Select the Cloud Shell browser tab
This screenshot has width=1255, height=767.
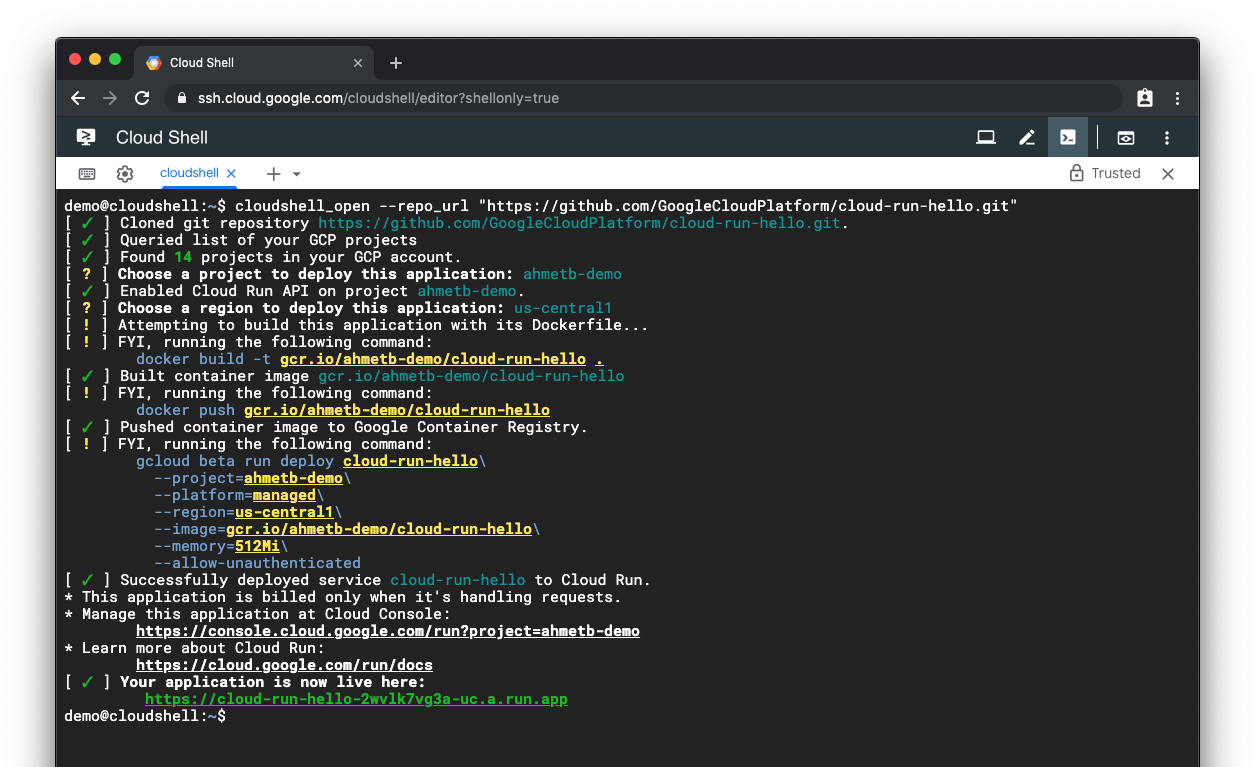[254, 63]
